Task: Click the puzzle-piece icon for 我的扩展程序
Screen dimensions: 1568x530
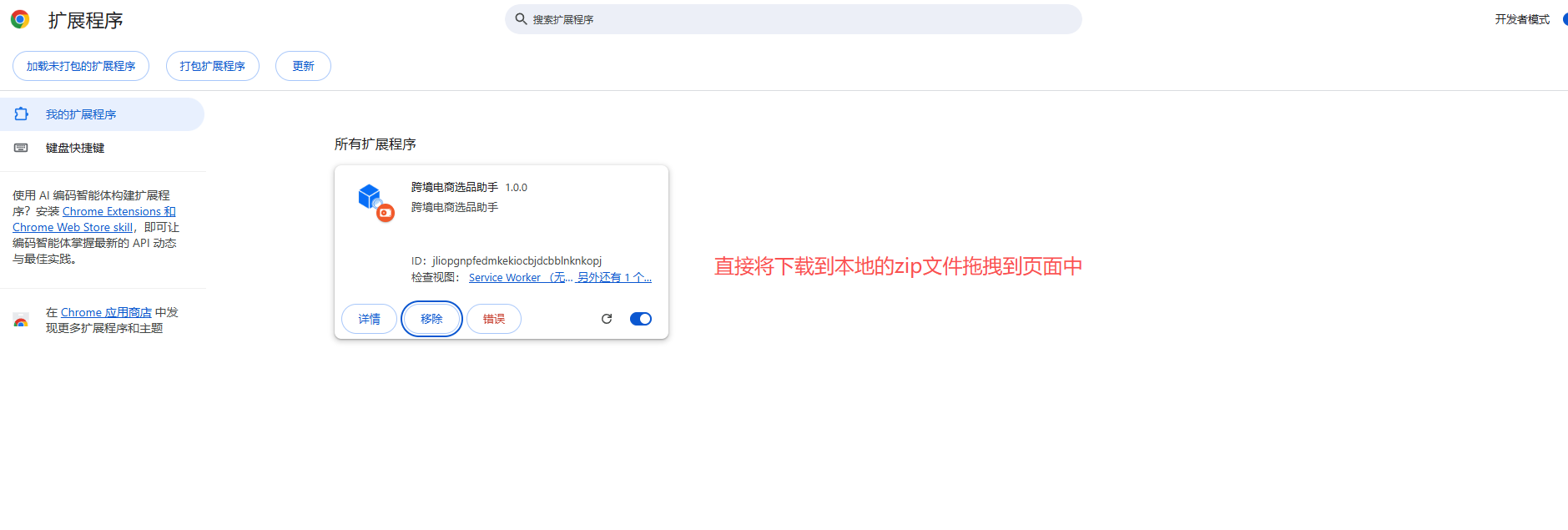Action: click(x=21, y=114)
